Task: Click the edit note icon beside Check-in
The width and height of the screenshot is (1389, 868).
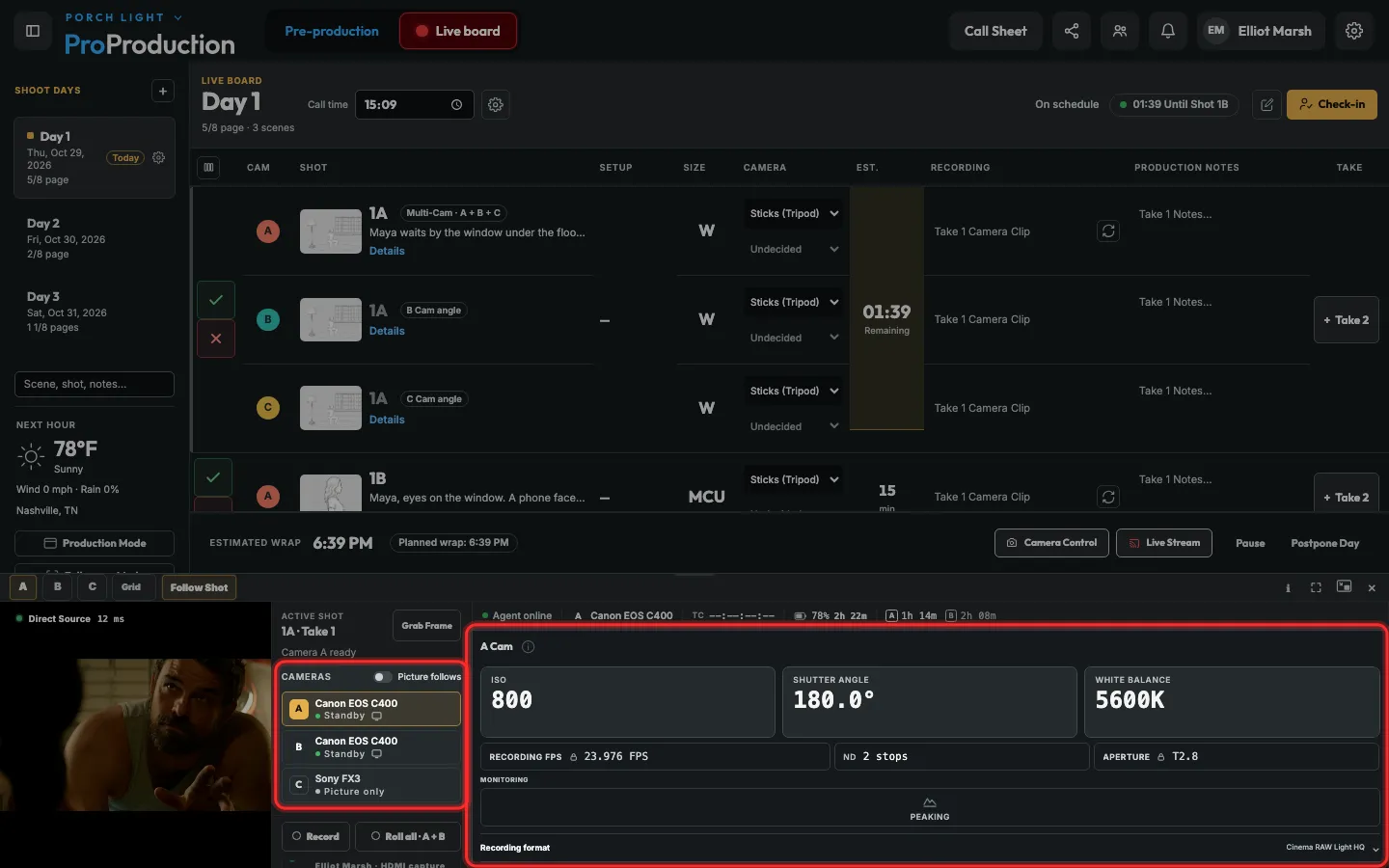Action: pyautogui.click(x=1267, y=104)
